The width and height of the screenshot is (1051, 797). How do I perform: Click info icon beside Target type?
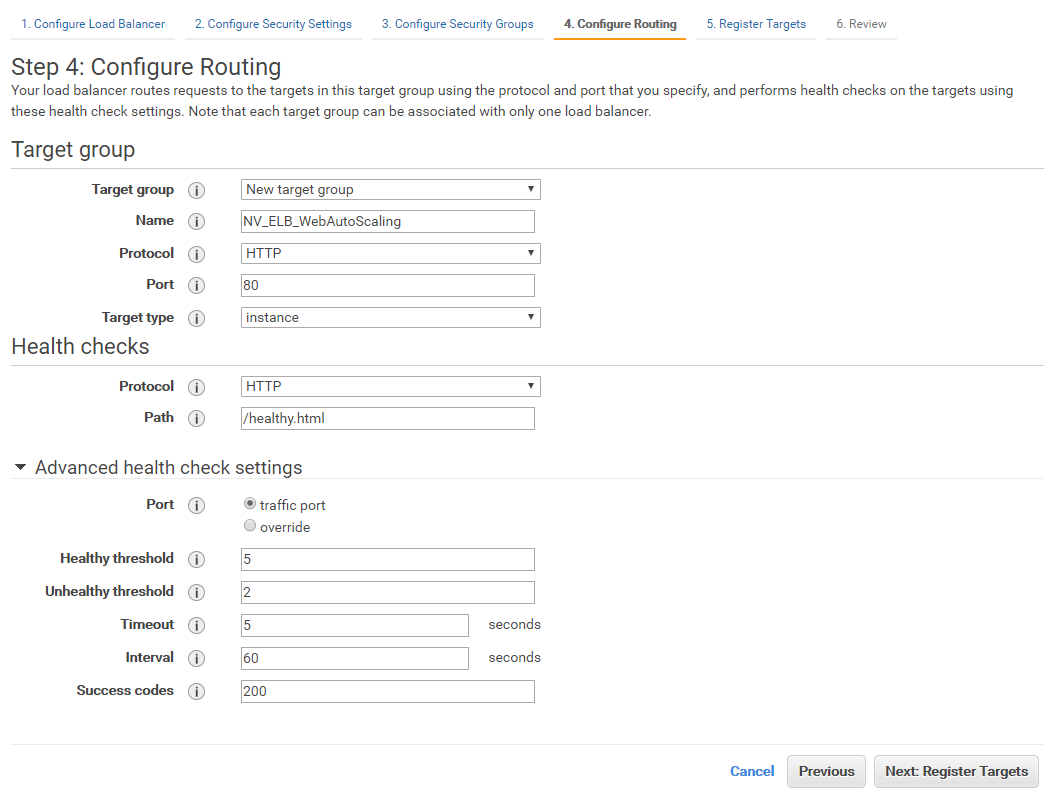click(197, 318)
